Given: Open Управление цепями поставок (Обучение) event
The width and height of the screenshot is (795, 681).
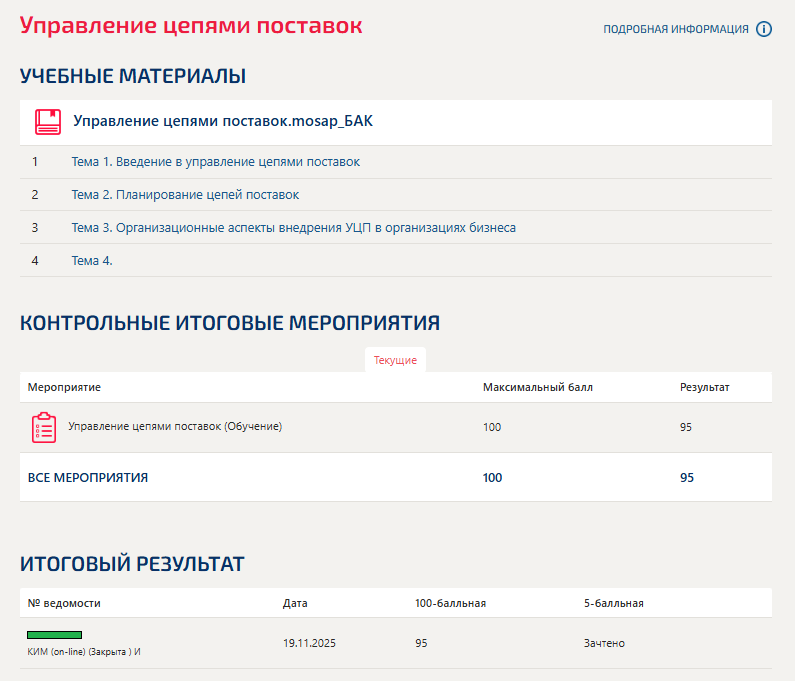Looking at the screenshot, I should (175, 426).
